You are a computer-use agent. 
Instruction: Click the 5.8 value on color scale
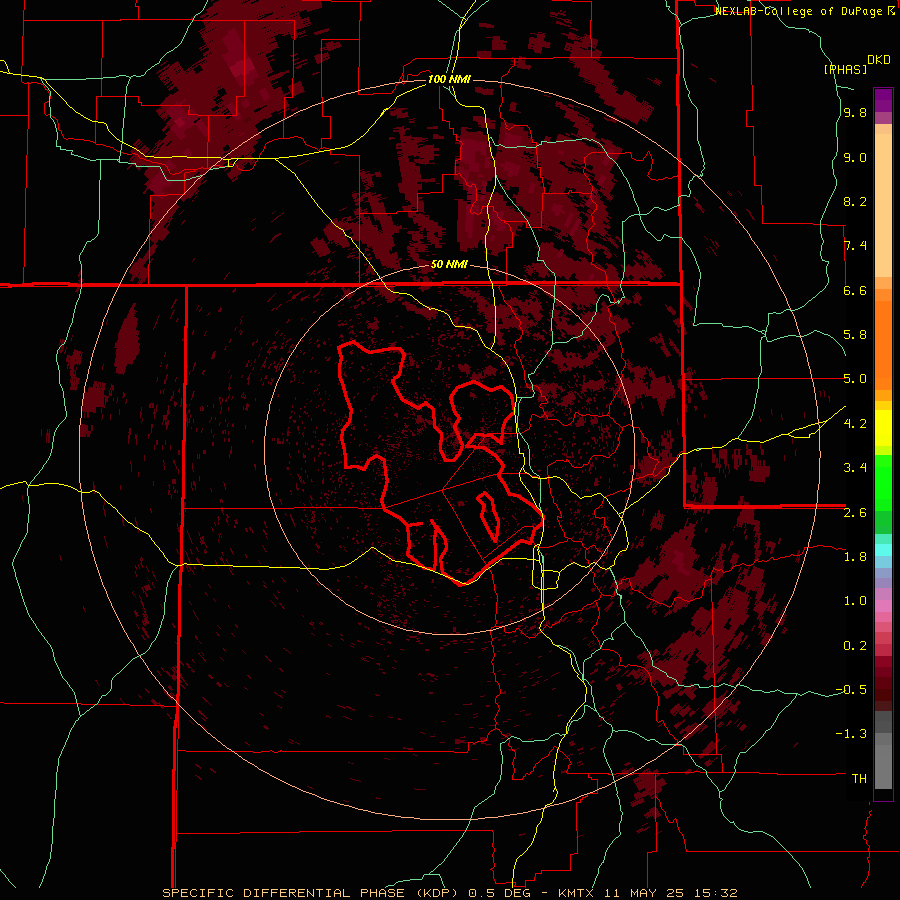(x=855, y=335)
